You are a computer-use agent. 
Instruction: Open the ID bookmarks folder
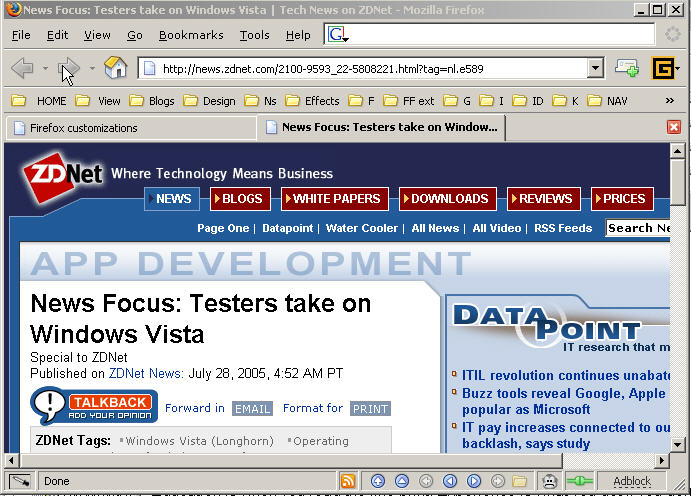(x=528, y=101)
